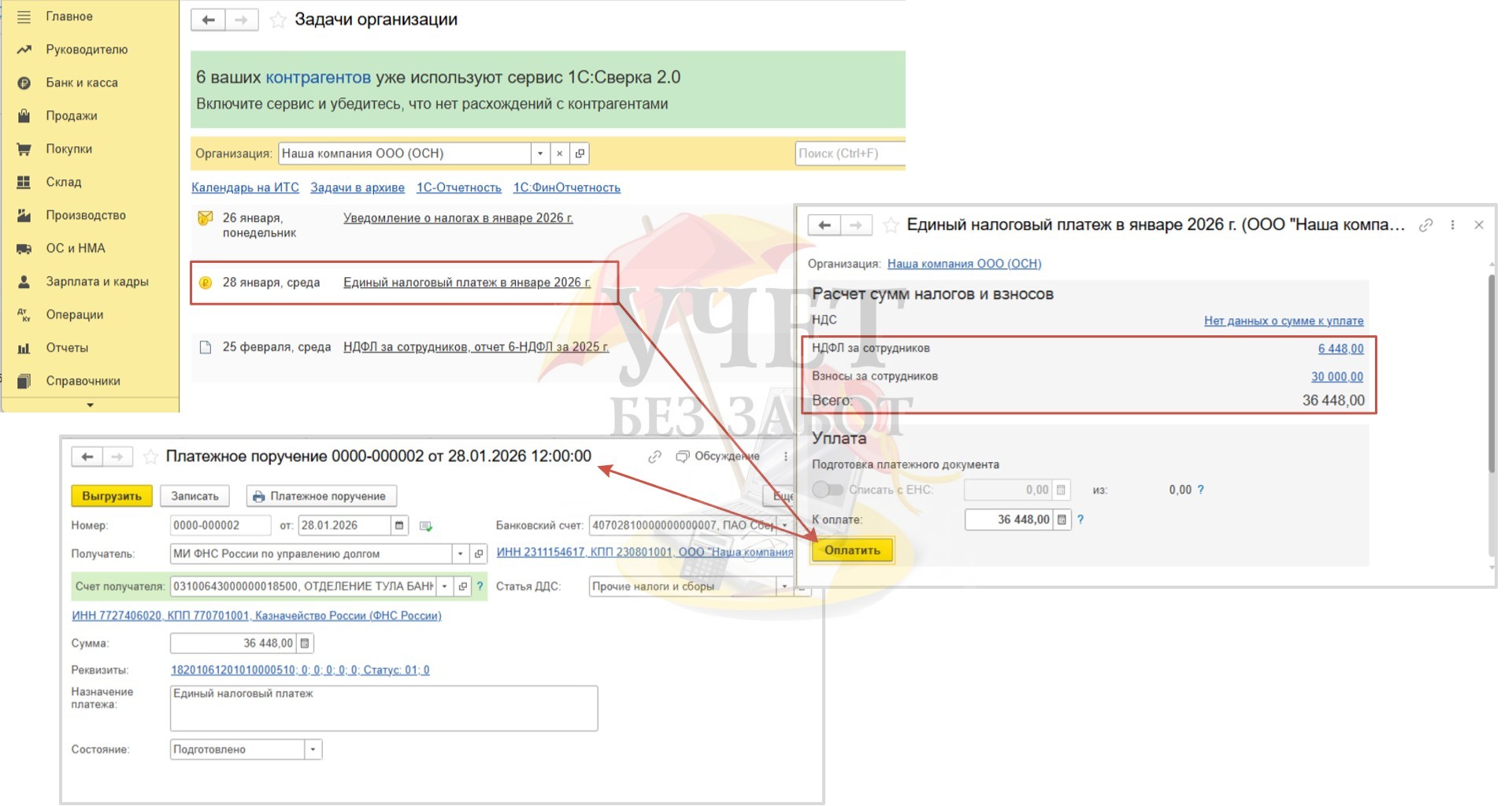
Task: Open the Календарь на ИТС link
Action: tap(245, 187)
